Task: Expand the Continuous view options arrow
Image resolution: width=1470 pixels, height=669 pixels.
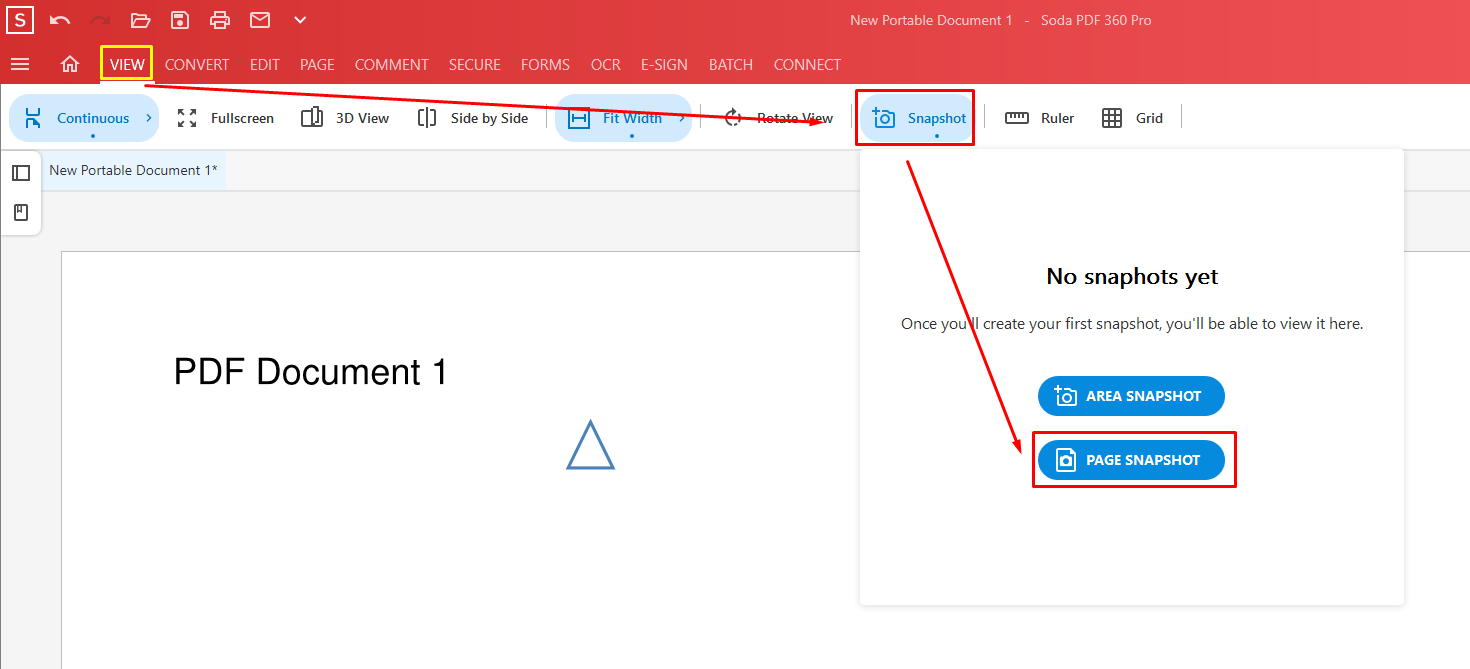Action: (x=149, y=118)
